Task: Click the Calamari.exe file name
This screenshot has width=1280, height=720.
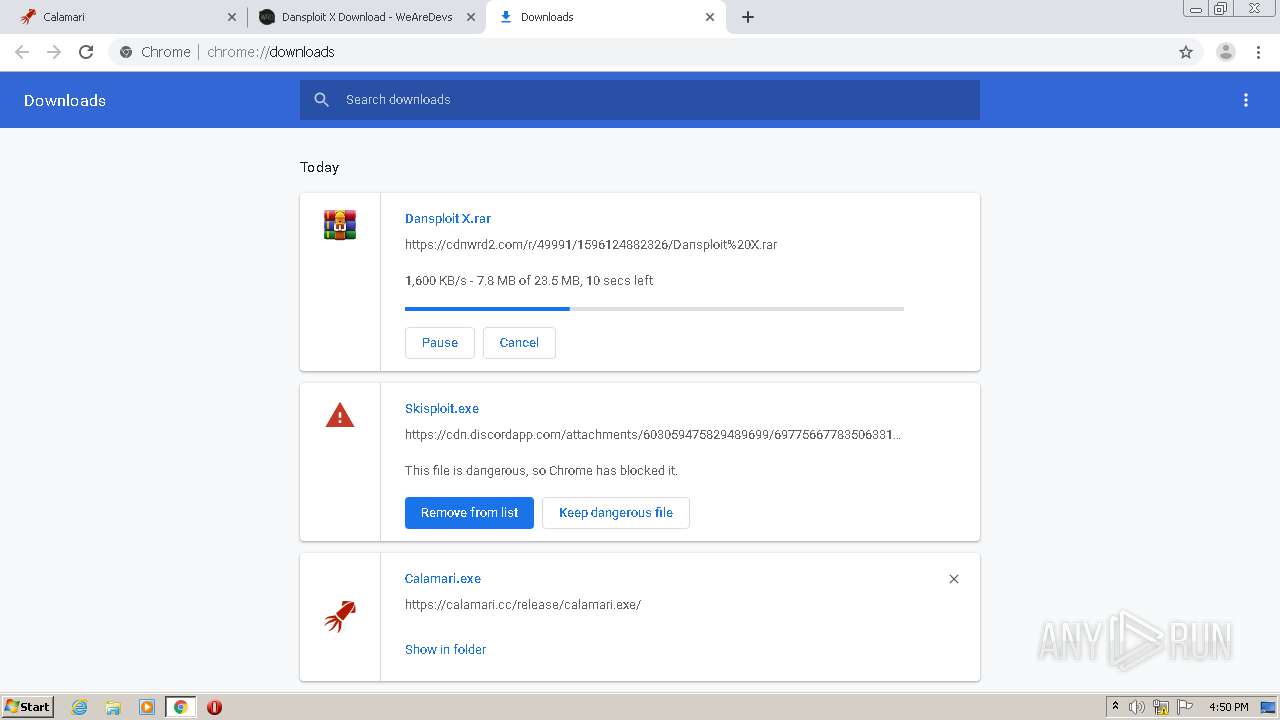Action: click(443, 578)
